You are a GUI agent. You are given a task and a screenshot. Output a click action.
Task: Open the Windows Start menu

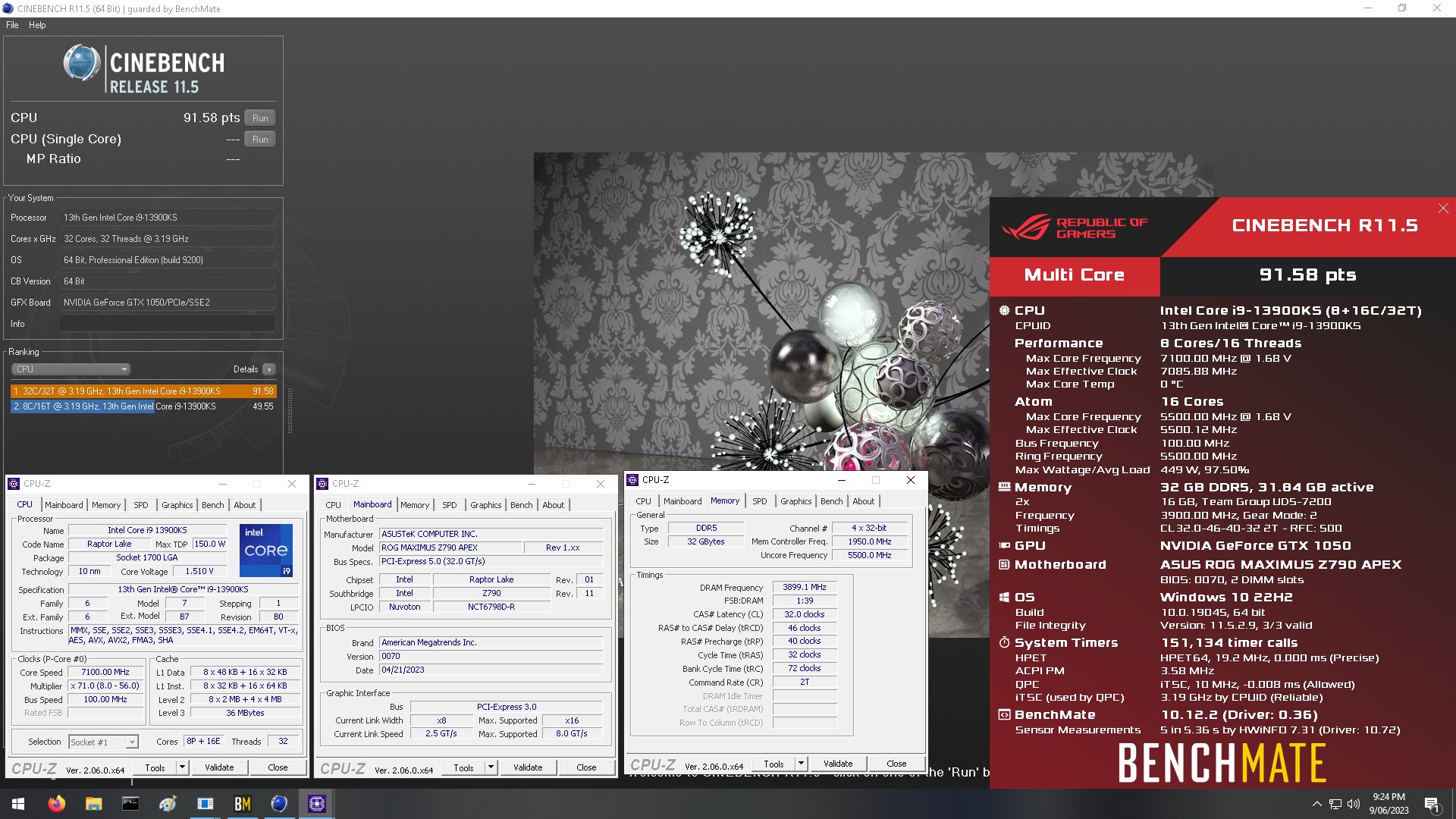(18, 804)
